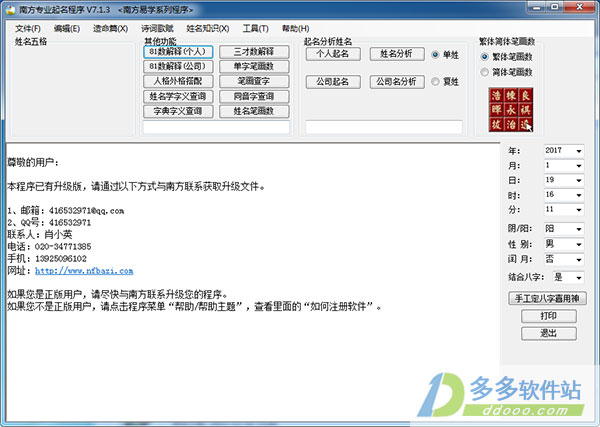
Task: Click 81数解释(个人) button
Action: 178,52
